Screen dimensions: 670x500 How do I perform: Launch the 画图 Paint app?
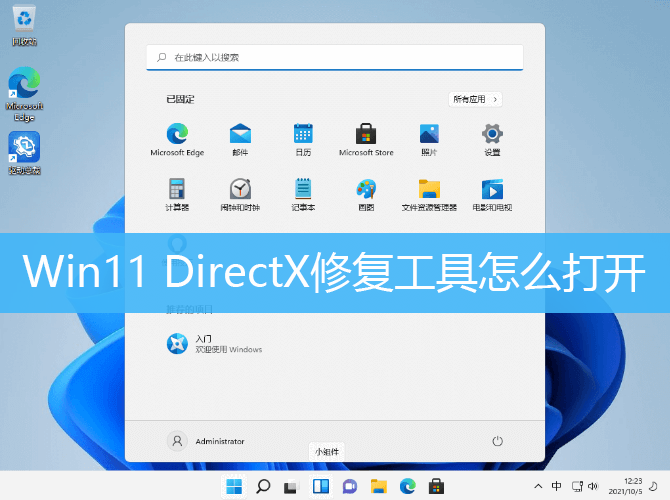366,190
